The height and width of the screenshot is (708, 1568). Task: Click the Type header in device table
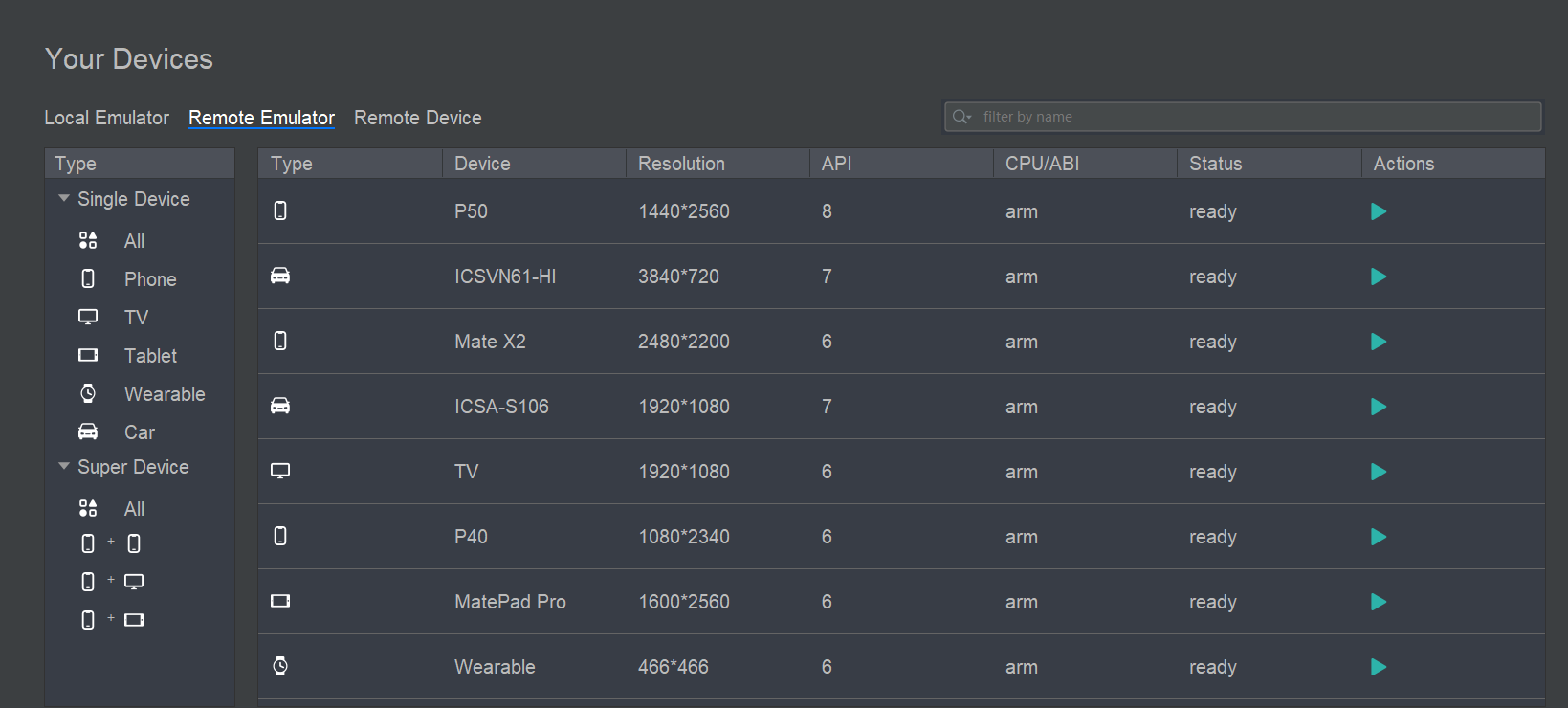(350, 164)
